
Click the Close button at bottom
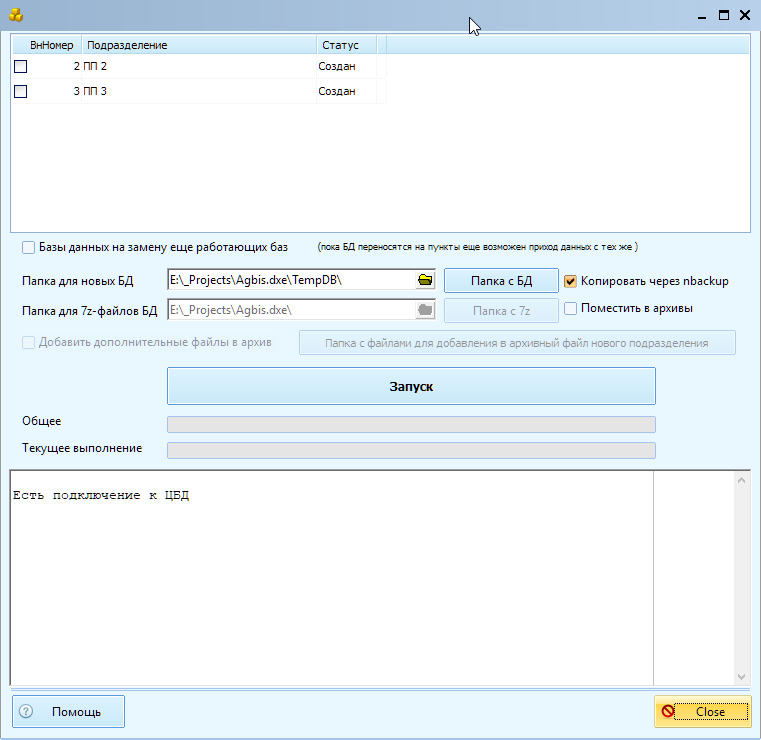(x=702, y=711)
